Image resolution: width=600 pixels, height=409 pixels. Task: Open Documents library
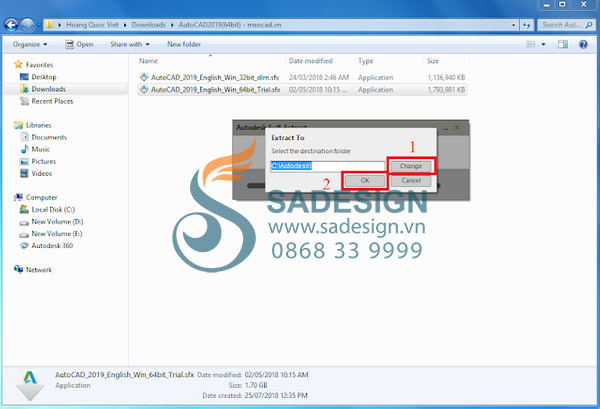tap(49, 137)
